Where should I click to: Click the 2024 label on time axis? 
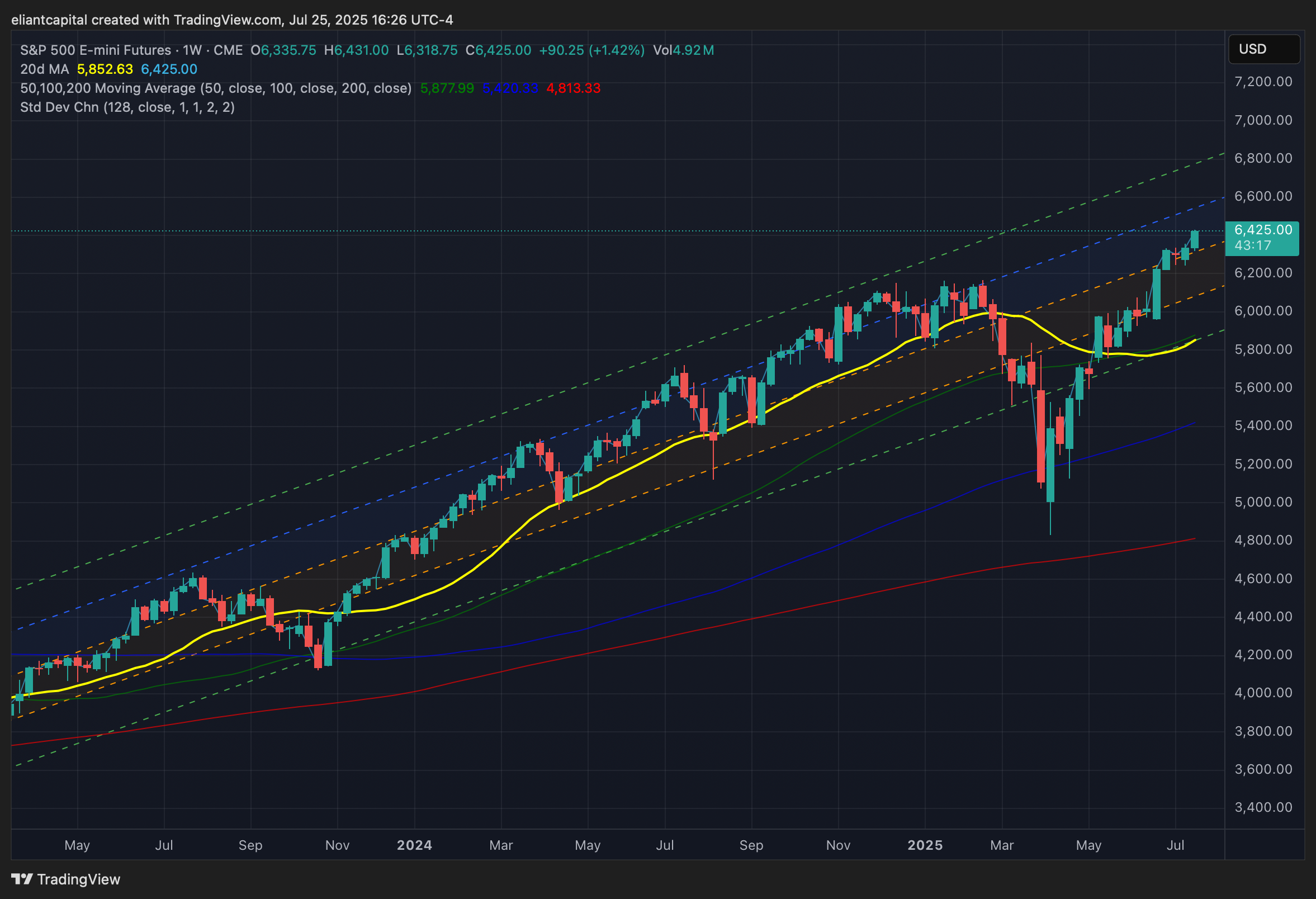tap(414, 845)
